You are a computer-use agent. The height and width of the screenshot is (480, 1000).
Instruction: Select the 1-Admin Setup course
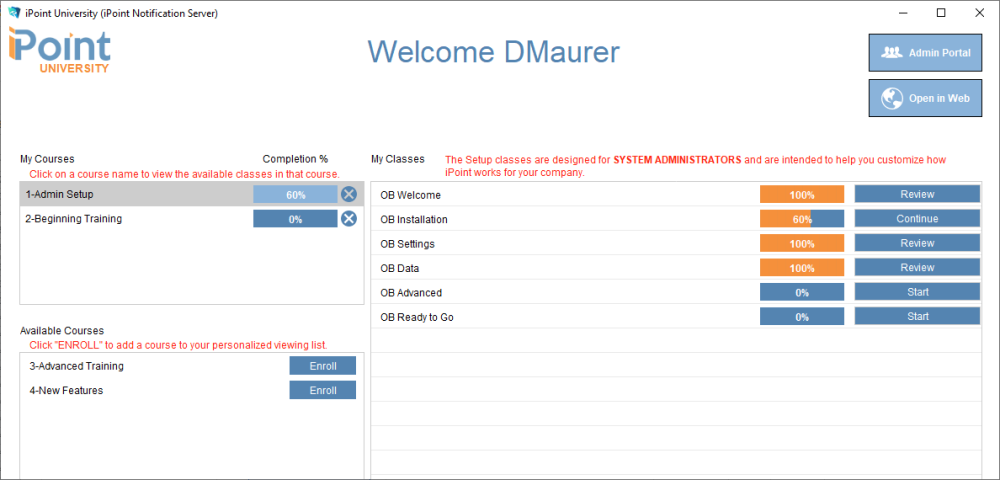click(x=192, y=194)
